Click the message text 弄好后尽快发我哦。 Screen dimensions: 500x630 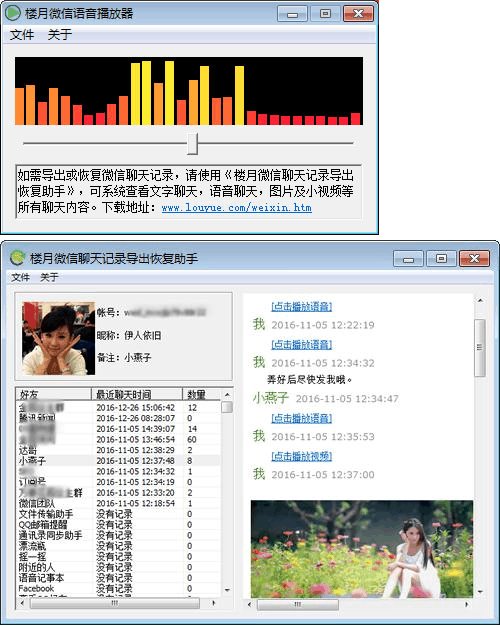[x=309, y=379]
